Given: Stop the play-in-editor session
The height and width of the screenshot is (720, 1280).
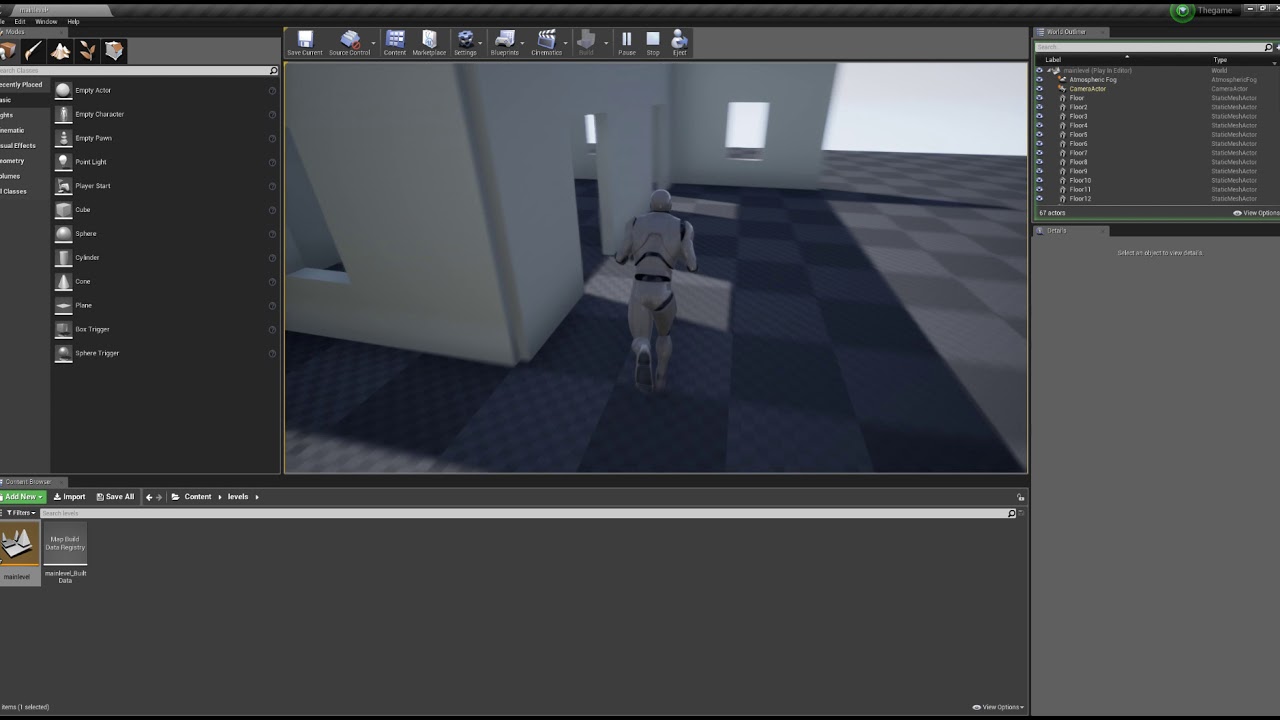Looking at the screenshot, I should click(653, 42).
